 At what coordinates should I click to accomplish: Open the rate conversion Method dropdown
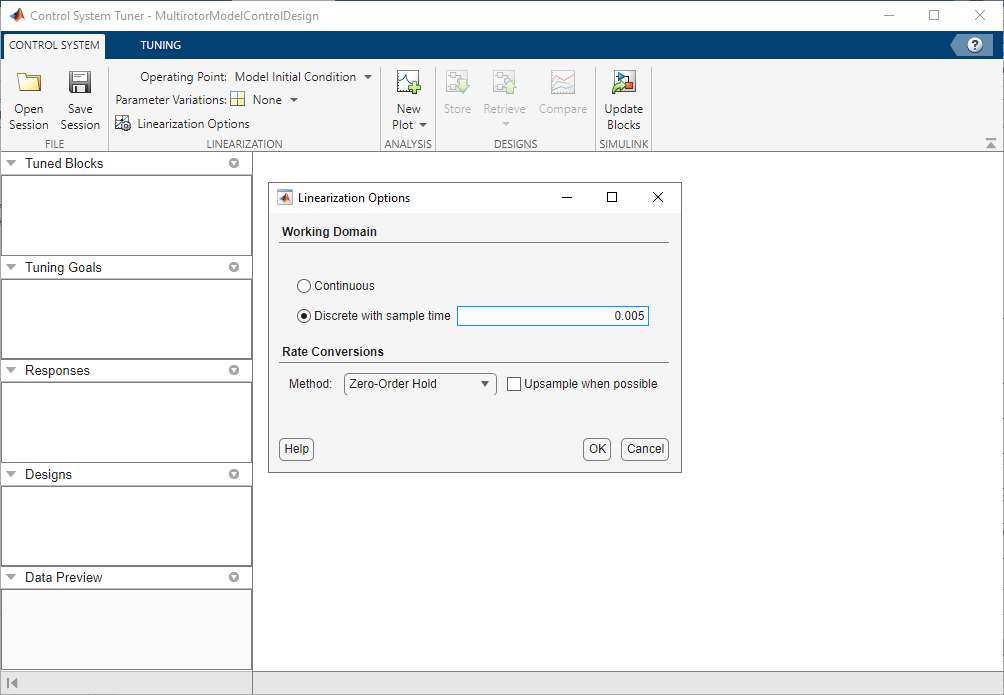[x=420, y=384]
